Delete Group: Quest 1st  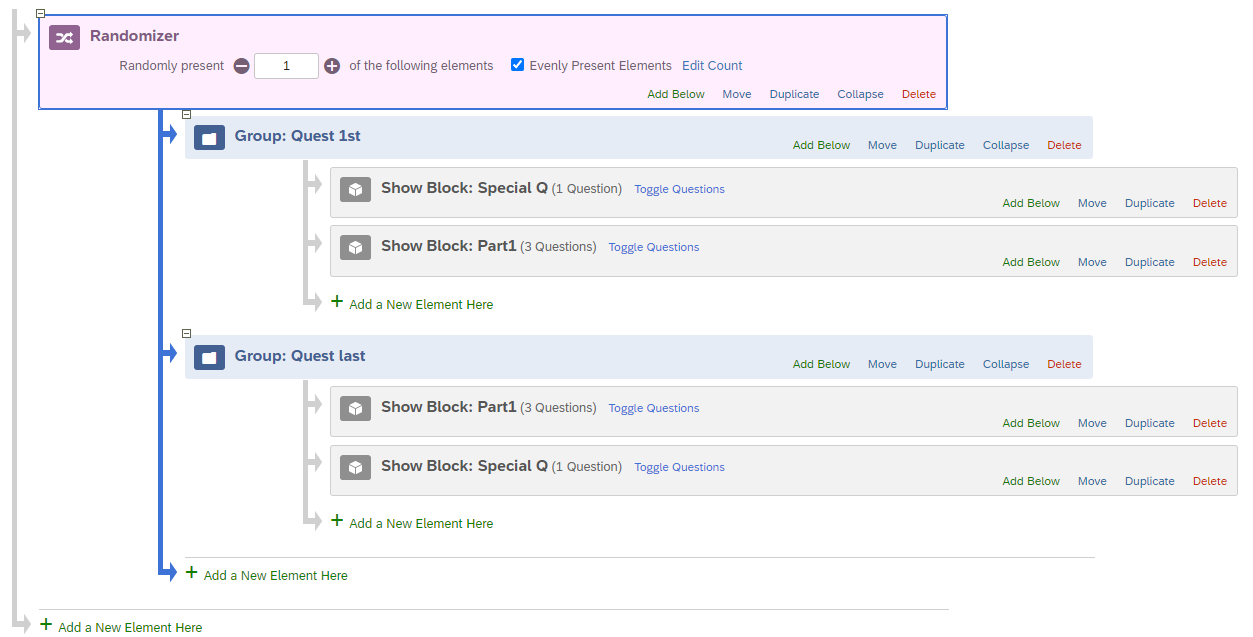[1064, 145]
